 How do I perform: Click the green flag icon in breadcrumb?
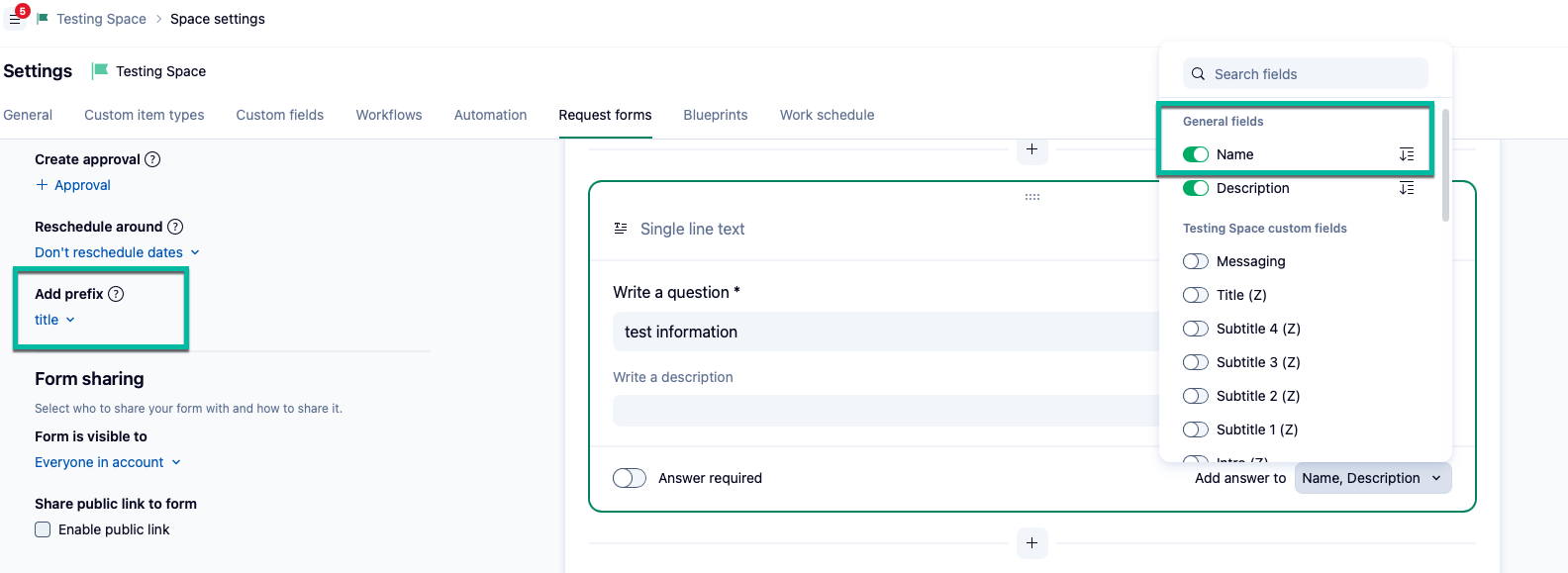point(43,19)
